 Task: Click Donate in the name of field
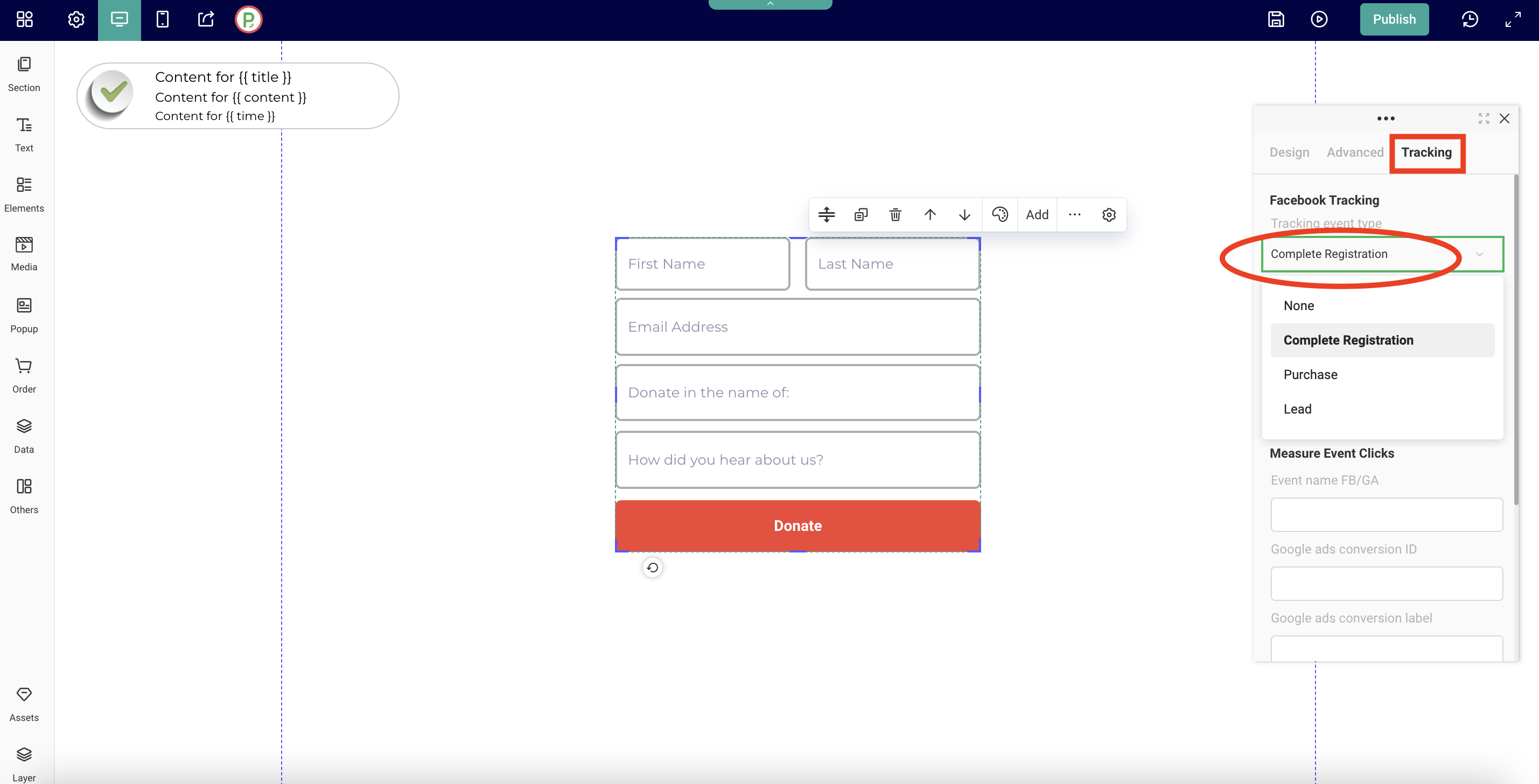(x=798, y=393)
